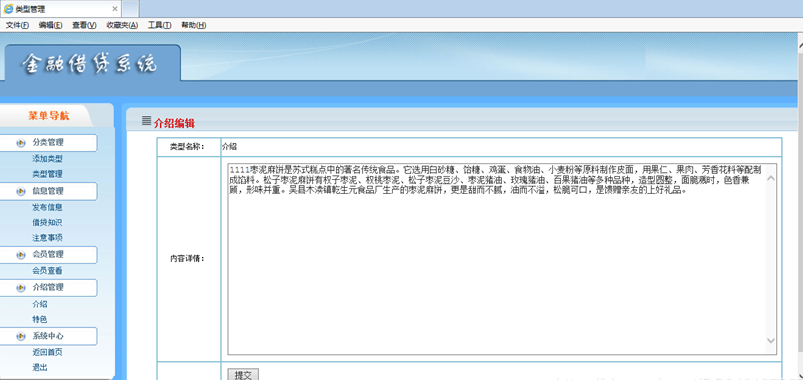Open the 类型管理 sidebar link
The image size is (803, 380).
48,174
